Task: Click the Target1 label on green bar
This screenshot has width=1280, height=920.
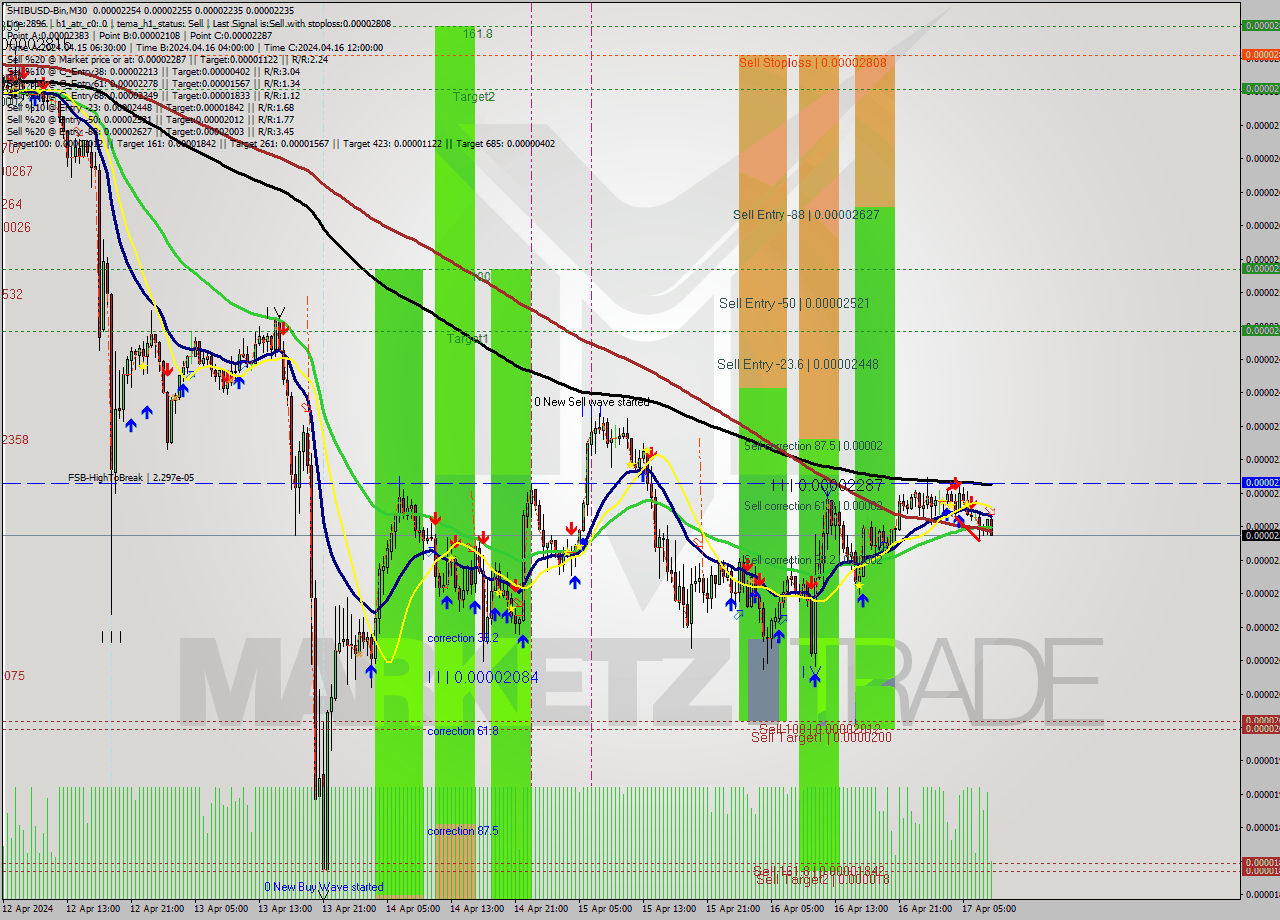Action: (467, 339)
